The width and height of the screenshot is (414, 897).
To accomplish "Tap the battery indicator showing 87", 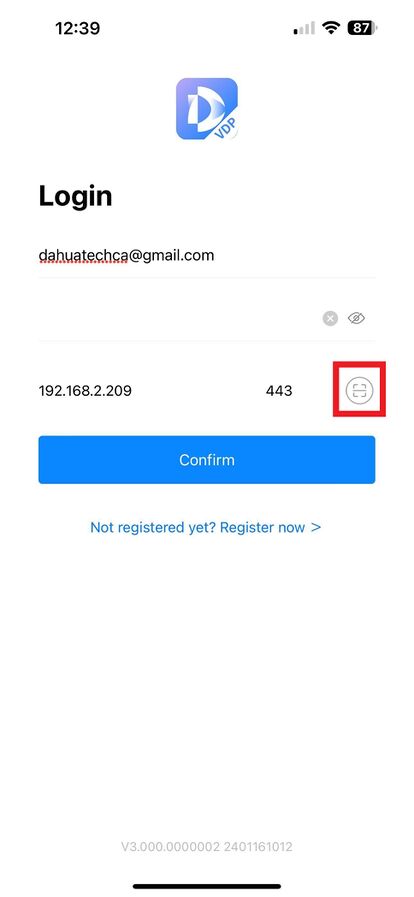I will [363, 28].
